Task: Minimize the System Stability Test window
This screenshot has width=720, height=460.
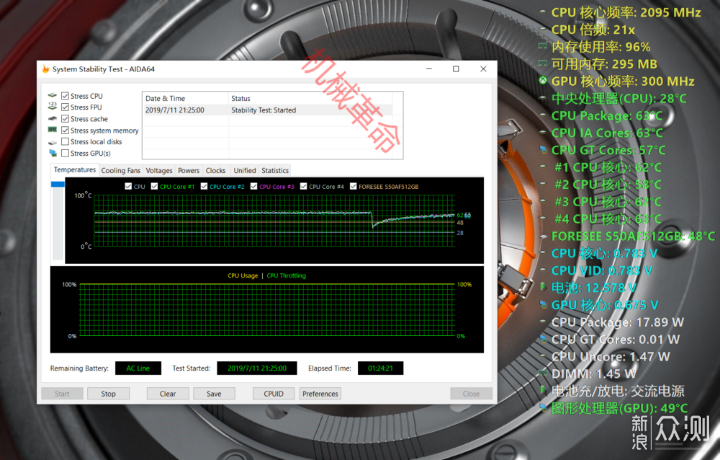Action: click(x=429, y=69)
